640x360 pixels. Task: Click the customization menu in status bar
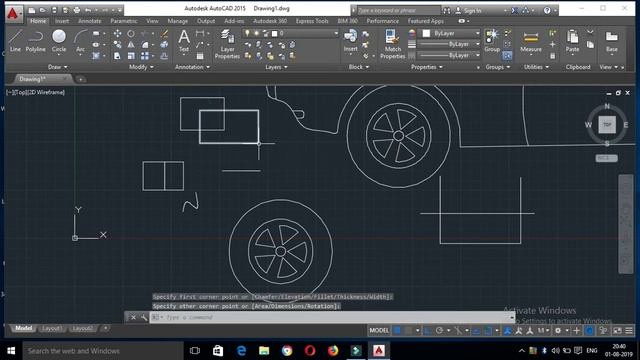point(629,331)
